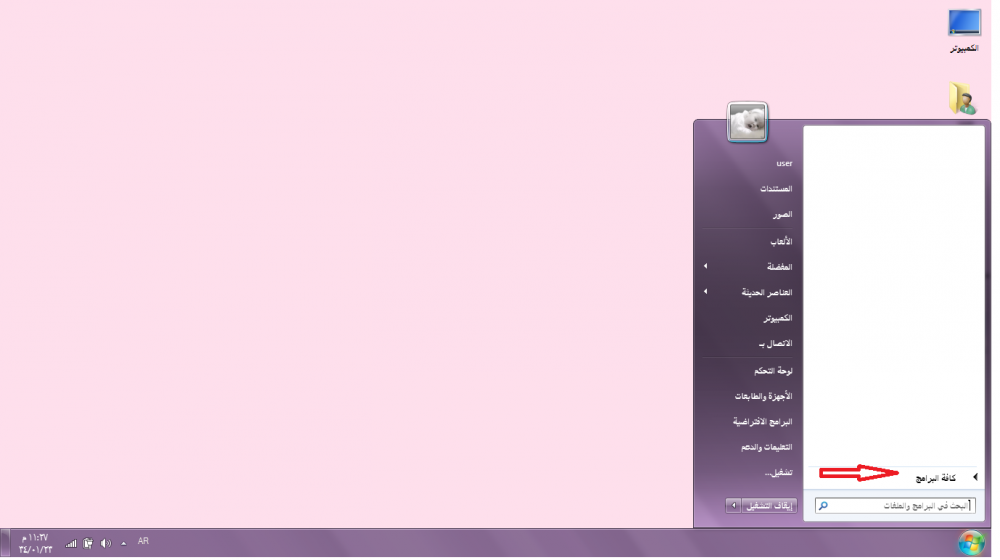This screenshot has height=560, width=1000.
Task: Open Devices and Printers (الأجهزة والطابعات)
Action: 764,396
